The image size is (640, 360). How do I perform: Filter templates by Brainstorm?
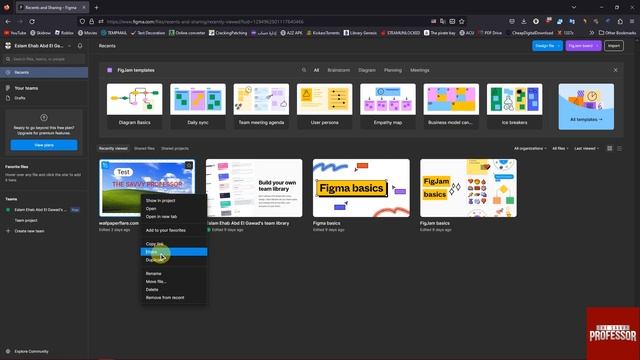point(338,70)
